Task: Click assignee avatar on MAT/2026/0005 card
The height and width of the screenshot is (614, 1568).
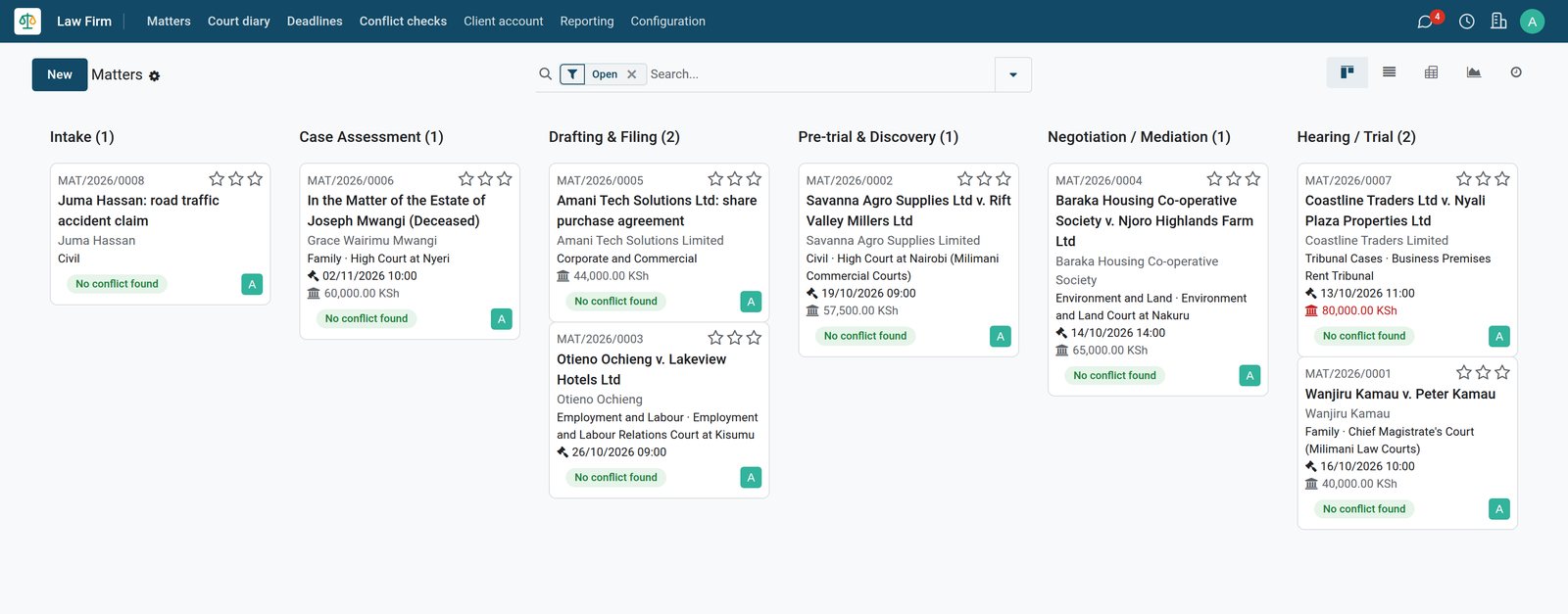Action: click(751, 302)
